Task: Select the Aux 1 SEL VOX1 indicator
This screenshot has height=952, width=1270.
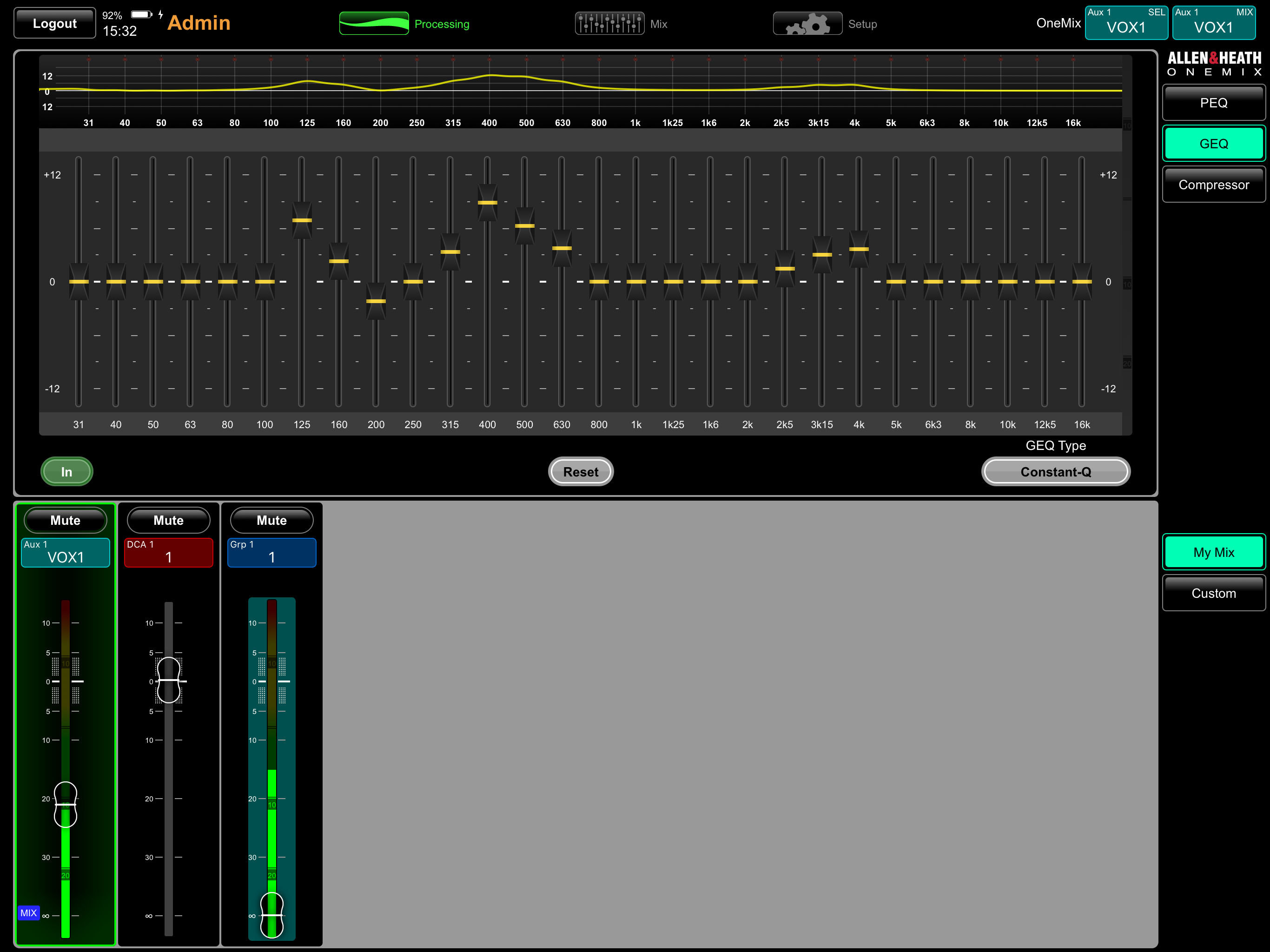Action: [x=1126, y=23]
